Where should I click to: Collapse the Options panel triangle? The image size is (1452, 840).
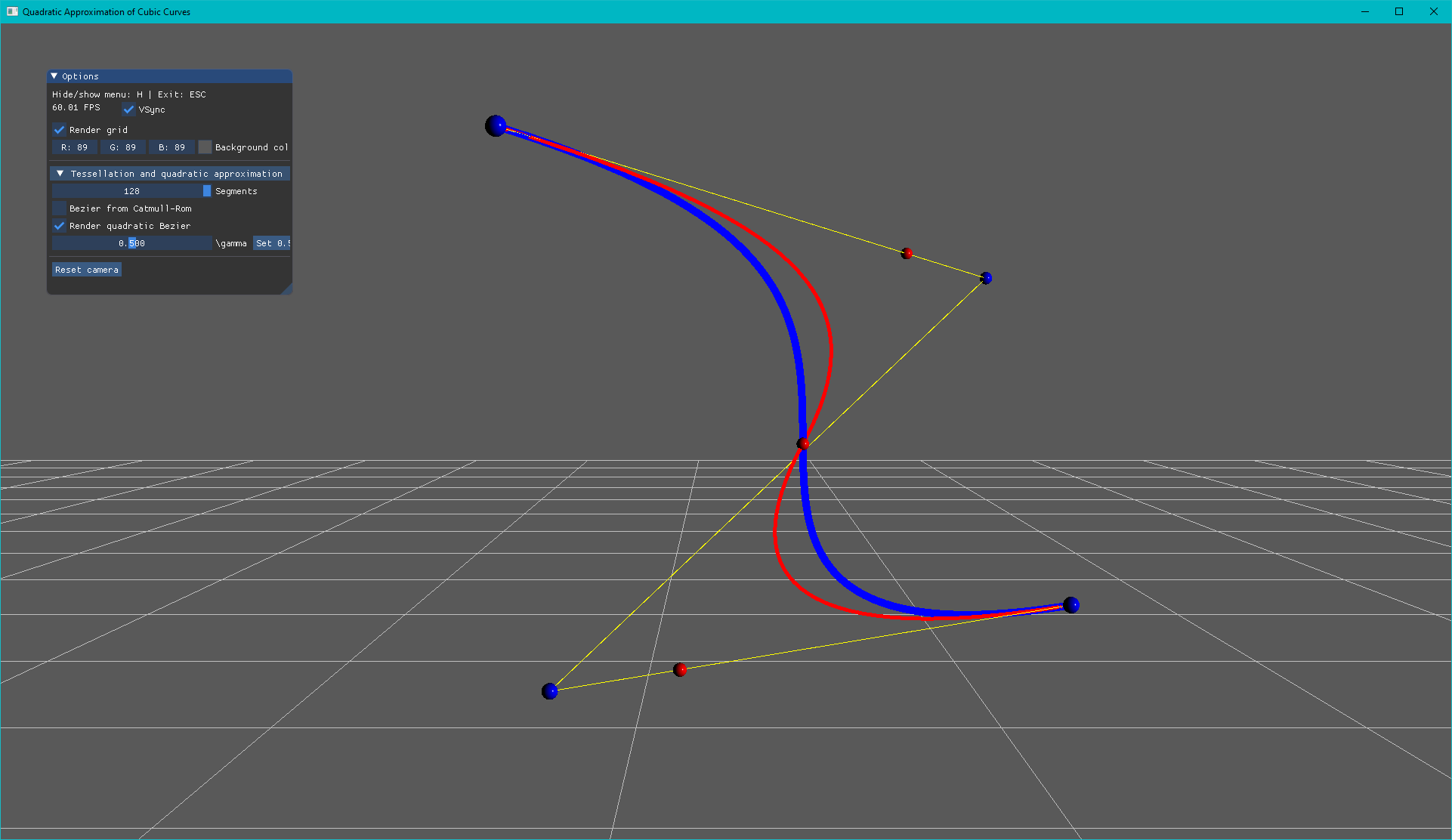coord(54,76)
